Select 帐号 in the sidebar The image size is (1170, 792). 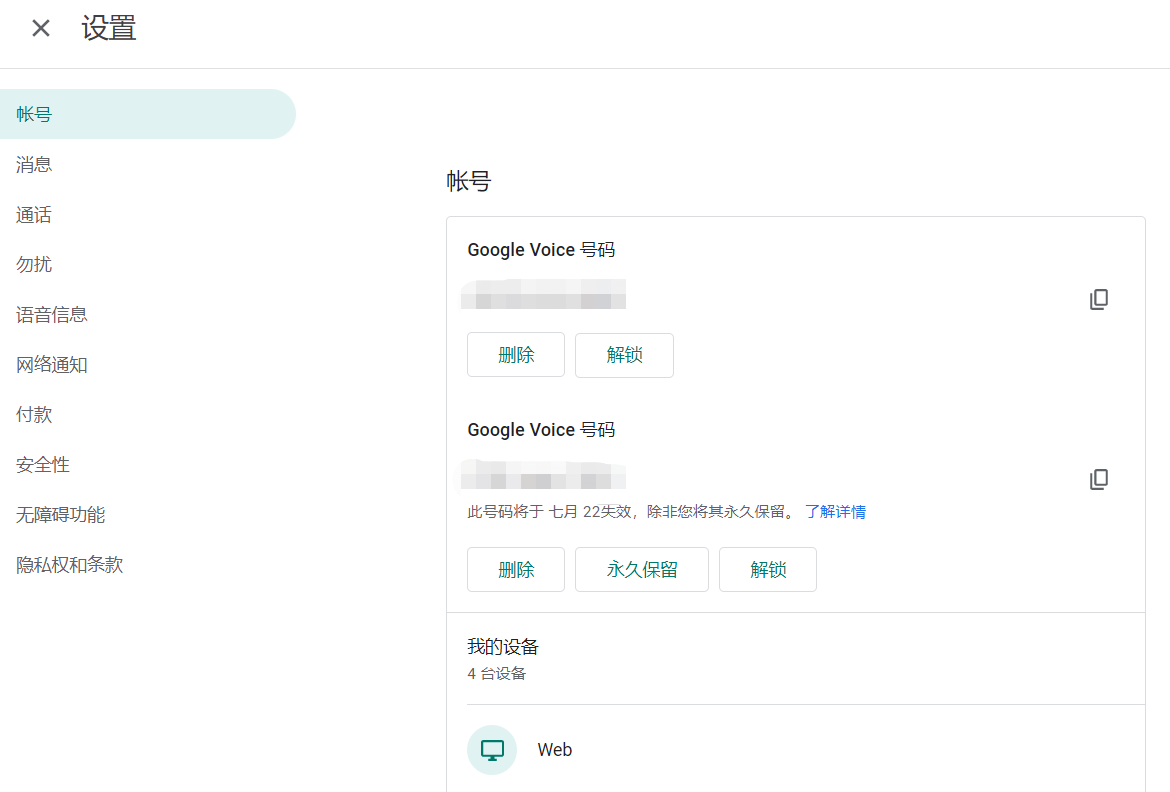147,114
